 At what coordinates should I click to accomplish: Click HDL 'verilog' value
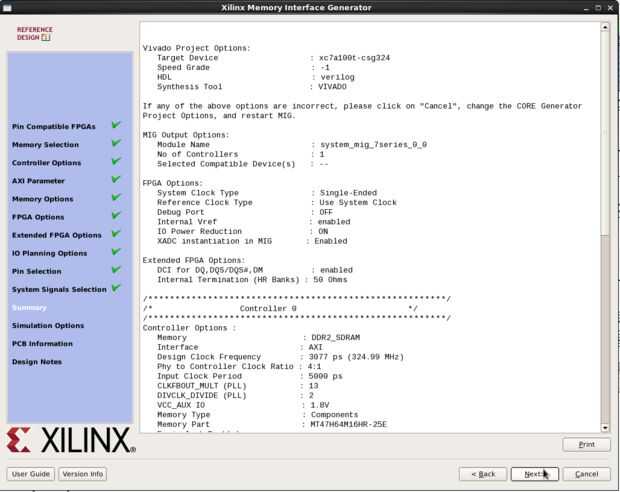click(337, 77)
